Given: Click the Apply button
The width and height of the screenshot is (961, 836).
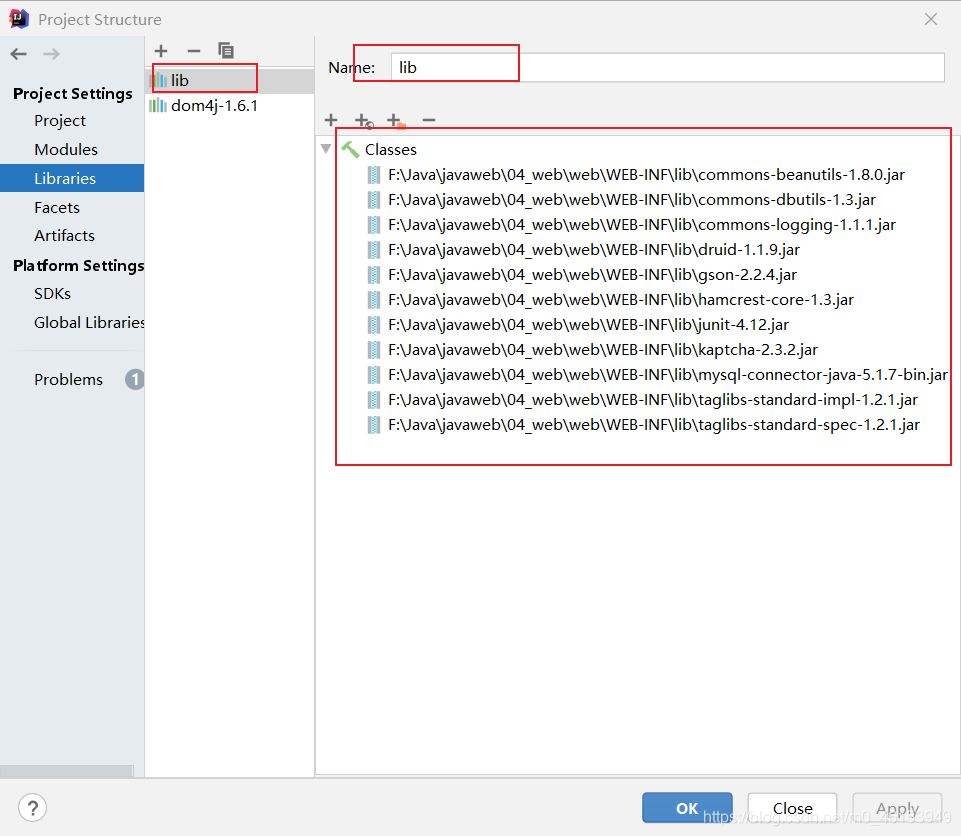Looking at the screenshot, I should click(x=897, y=808).
